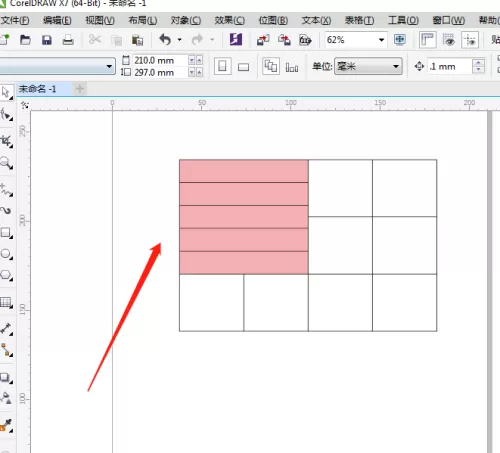
Task: Open the 编辑(E) menu
Action: pyautogui.click(x=57, y=21)
